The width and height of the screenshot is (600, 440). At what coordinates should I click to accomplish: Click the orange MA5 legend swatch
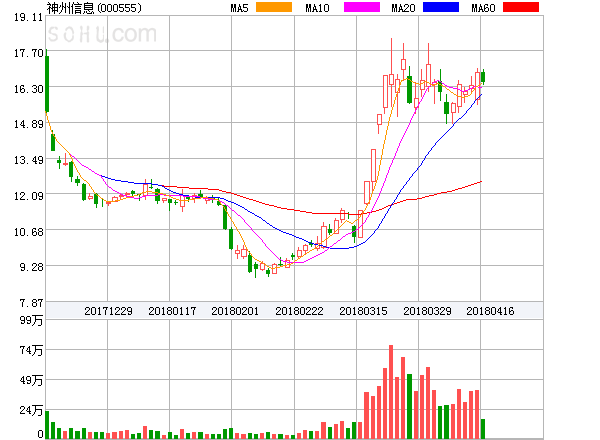[x=274, y=7]
